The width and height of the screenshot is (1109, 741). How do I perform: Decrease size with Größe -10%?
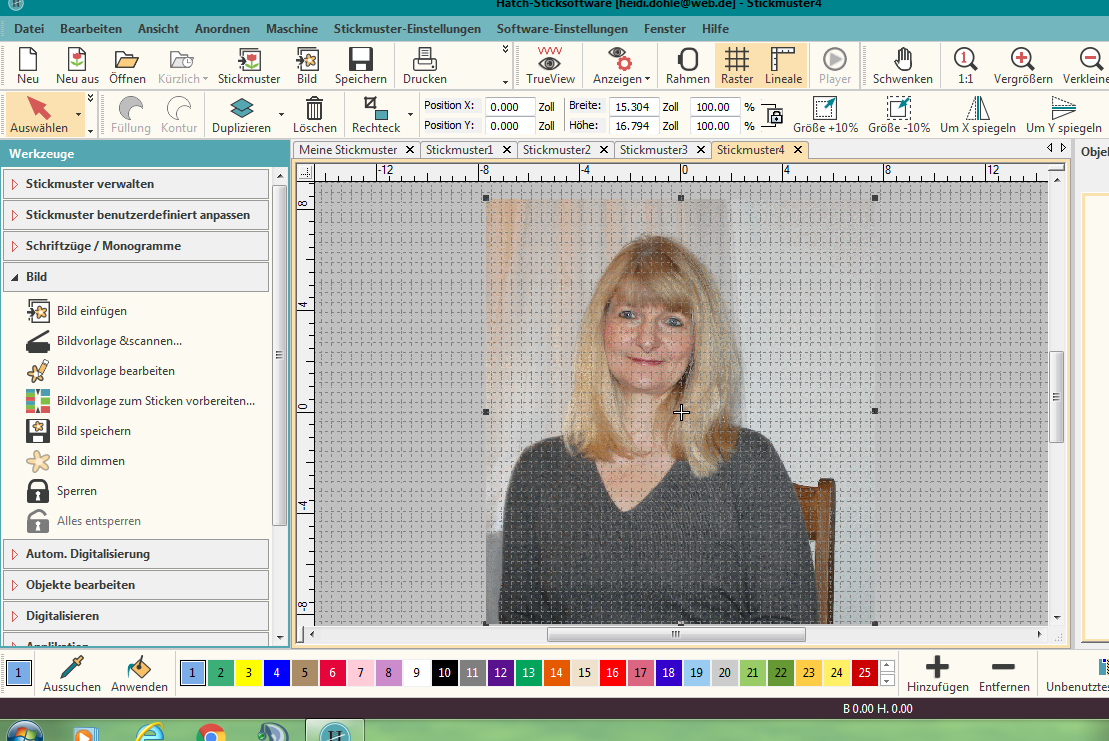click(899, 115)
